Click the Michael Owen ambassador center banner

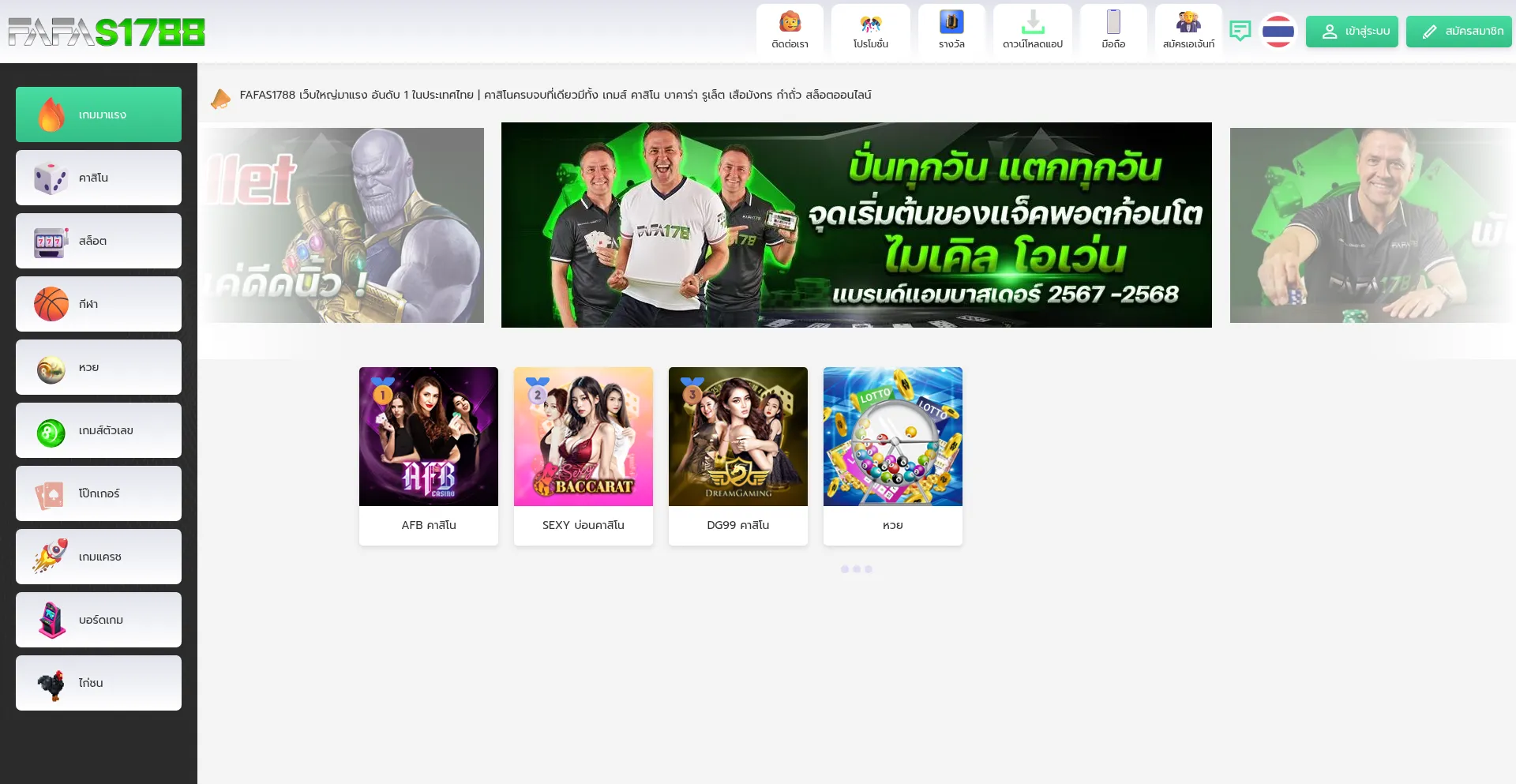(857, 225)
